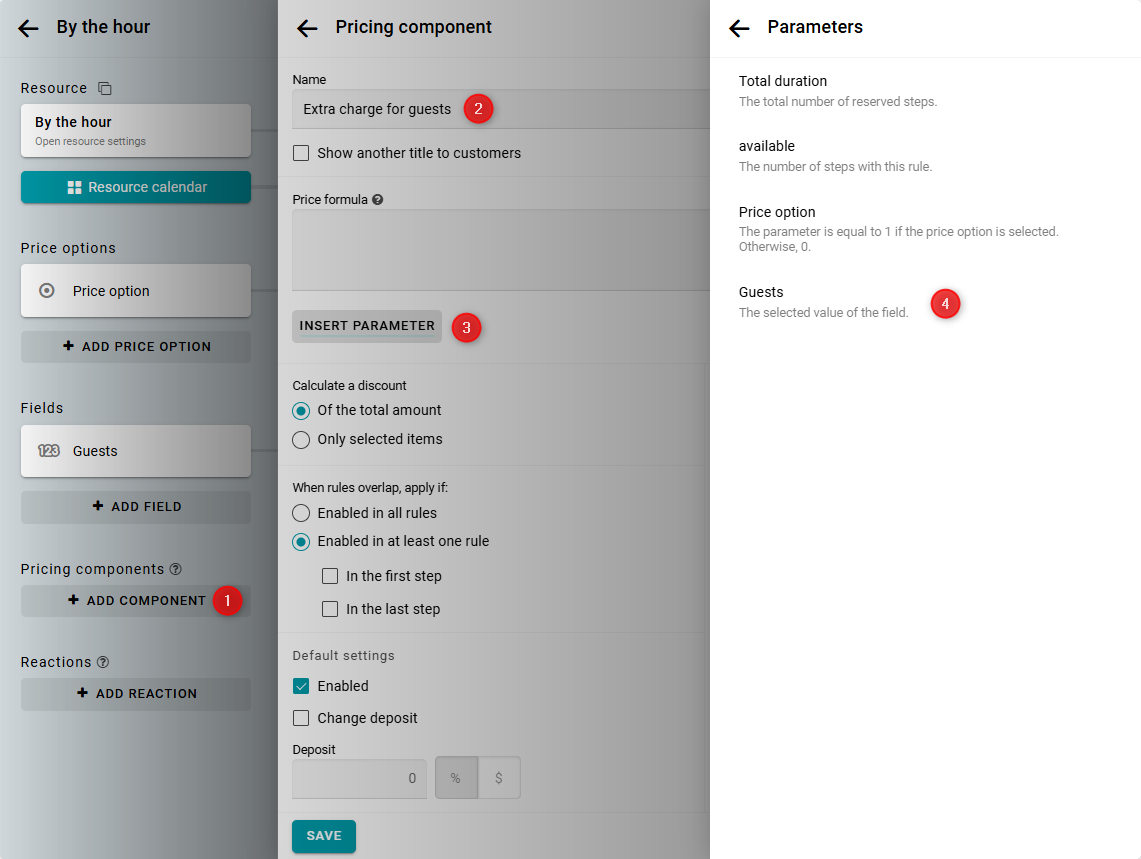Uncheck the Enabled default setting
1141x859 pixels.
click(301, 686)
